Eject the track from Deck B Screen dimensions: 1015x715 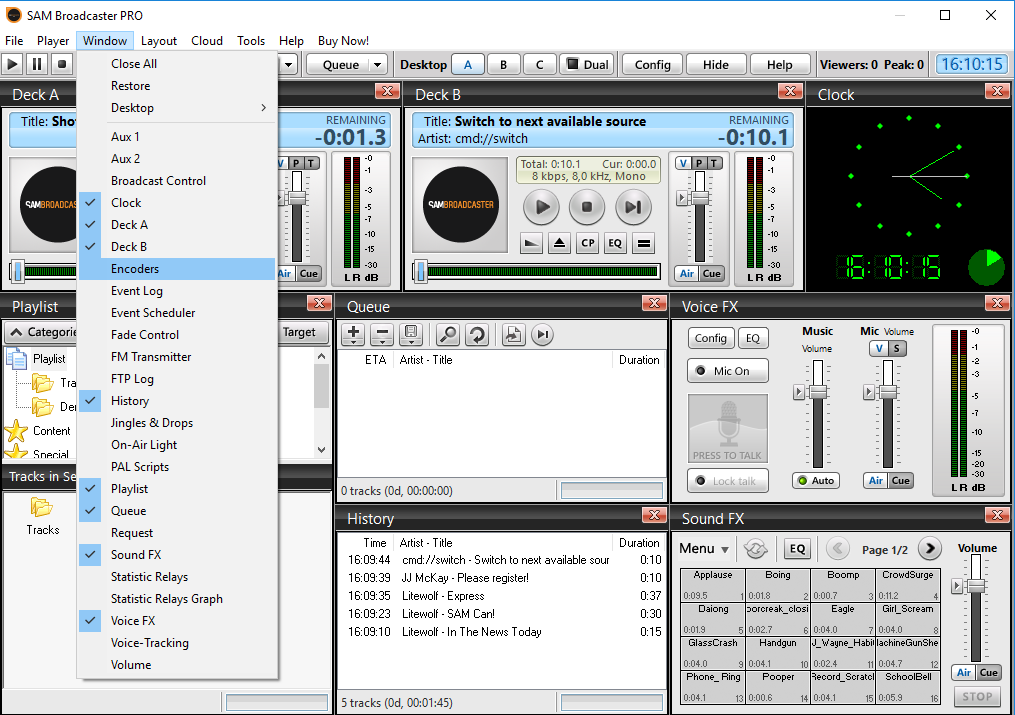559,243
